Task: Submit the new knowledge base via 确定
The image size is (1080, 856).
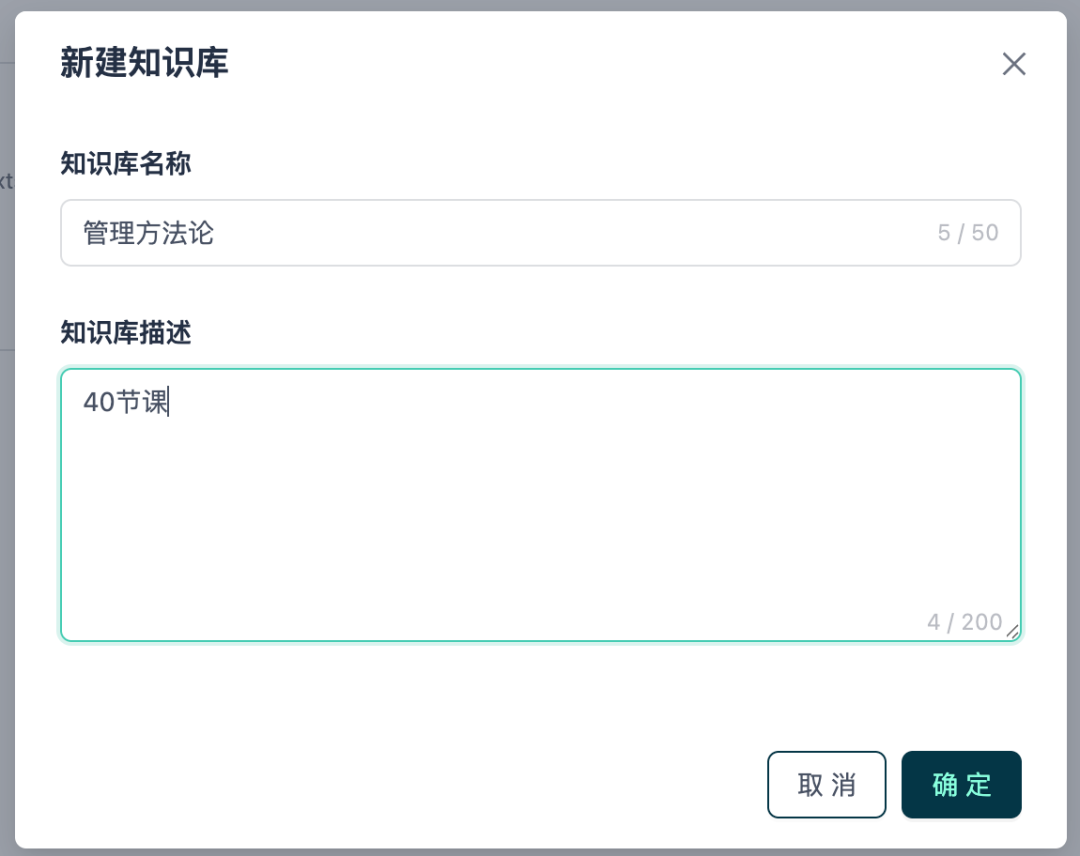Action: [x=961, y=784]
